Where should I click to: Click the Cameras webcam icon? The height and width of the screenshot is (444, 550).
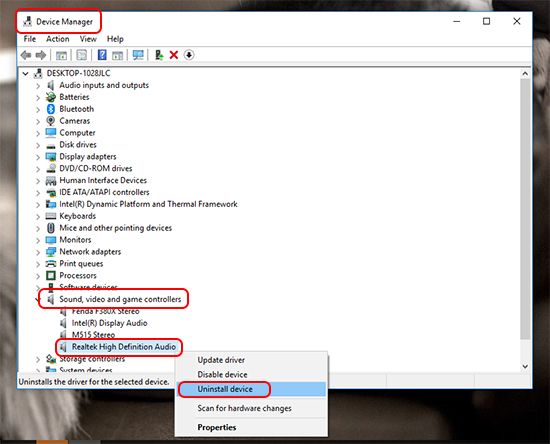coord(51,121)
